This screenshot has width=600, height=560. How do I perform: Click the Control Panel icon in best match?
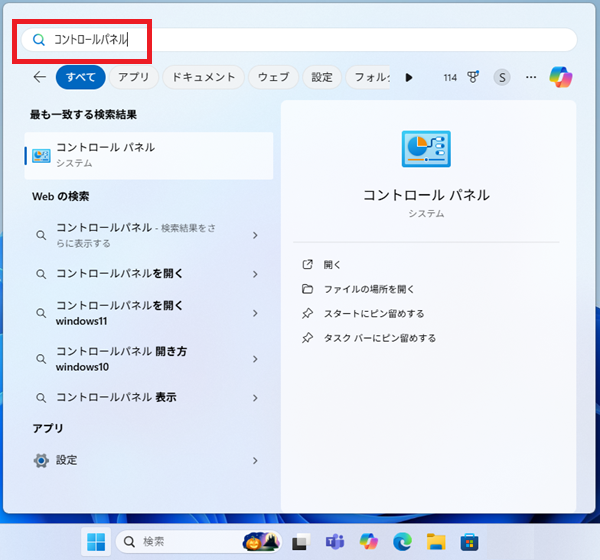(41, 156)
